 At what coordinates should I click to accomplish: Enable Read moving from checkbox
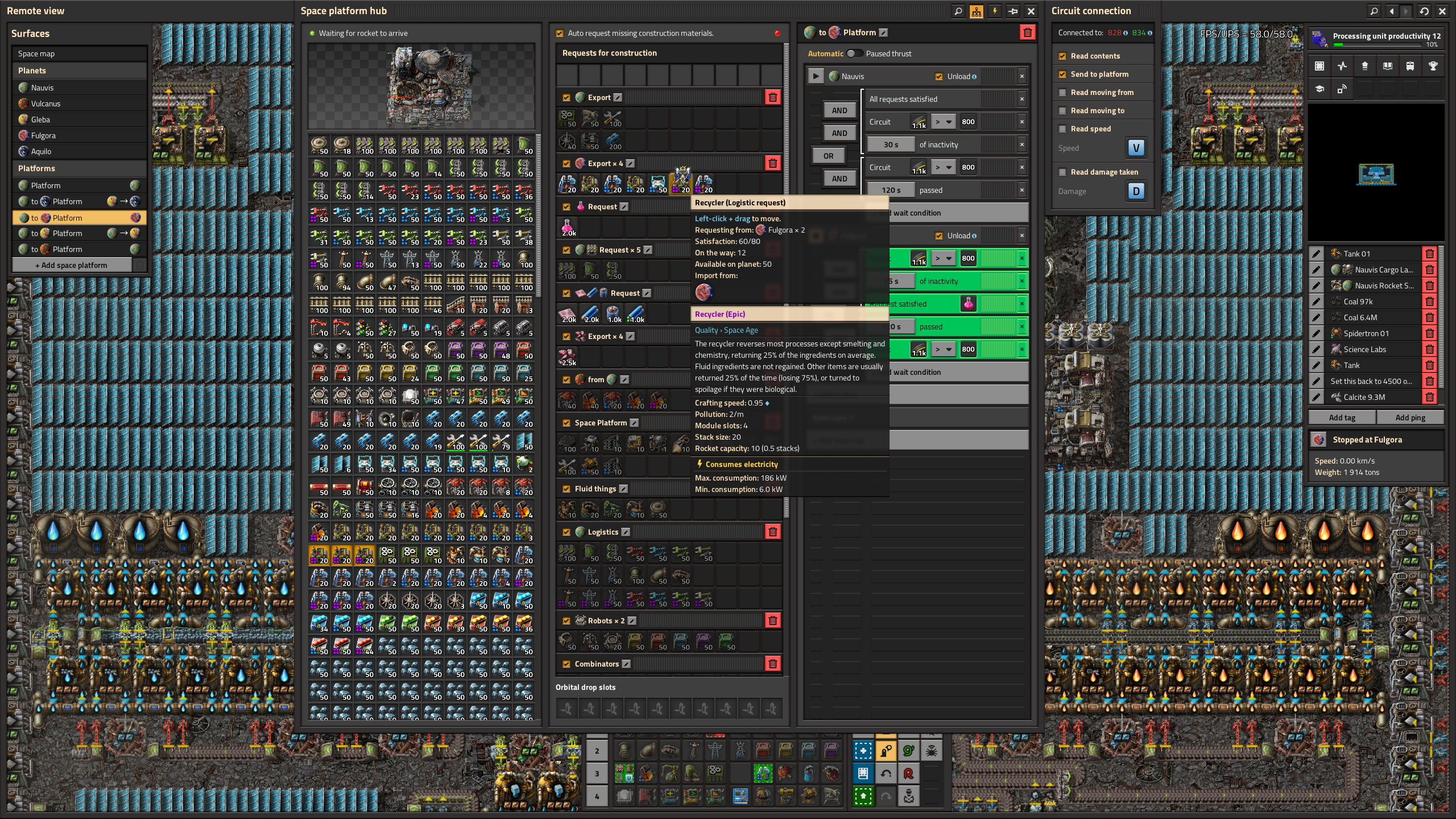[1062, 92]
